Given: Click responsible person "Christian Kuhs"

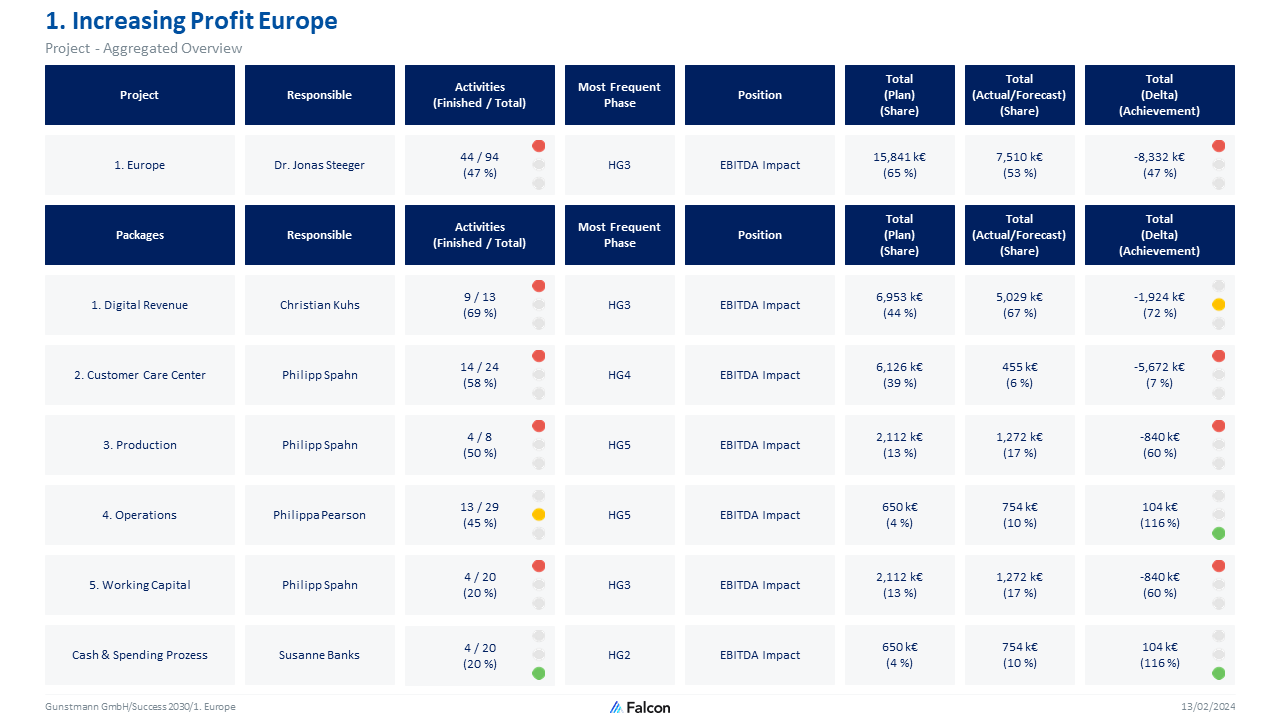Looking at the screenshot, I should (x=319, y=304).
